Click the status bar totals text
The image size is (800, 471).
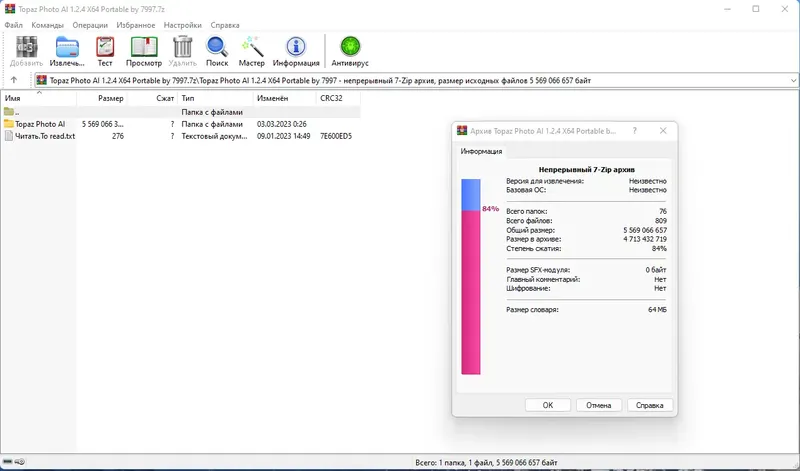pos(486,462)
